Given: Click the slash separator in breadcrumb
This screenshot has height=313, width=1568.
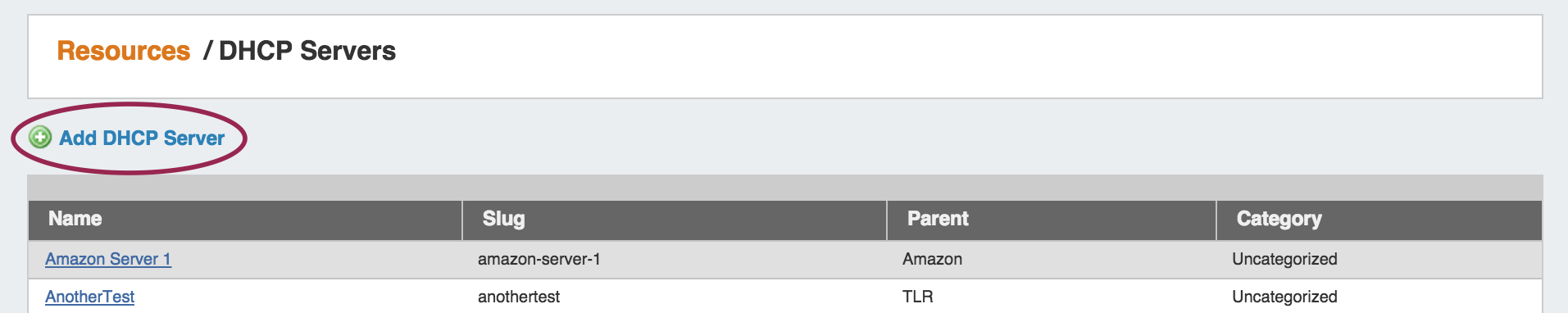Looking at the screenshot, I should pos(208,51).
